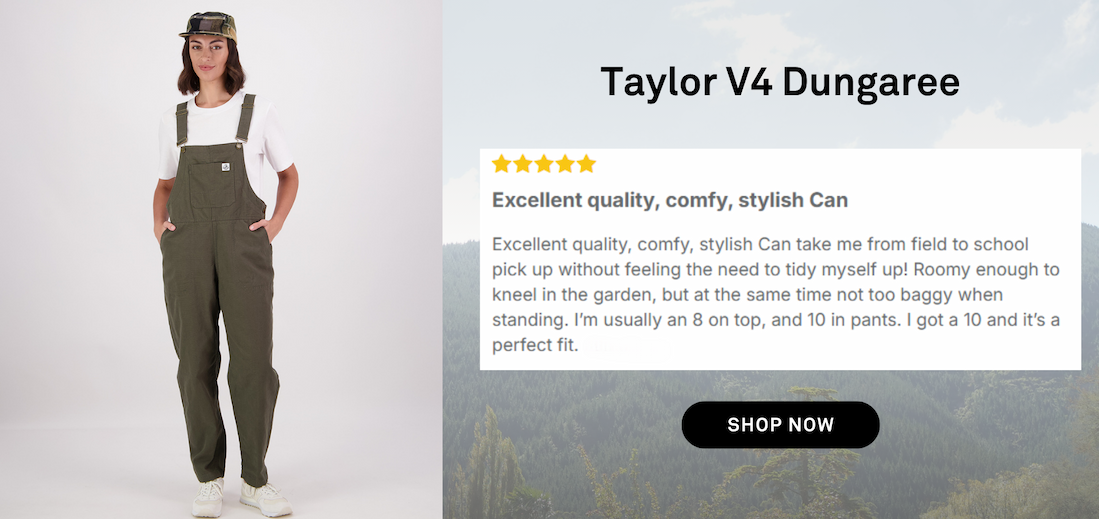Click the review body paragraph text

point(776,295)
